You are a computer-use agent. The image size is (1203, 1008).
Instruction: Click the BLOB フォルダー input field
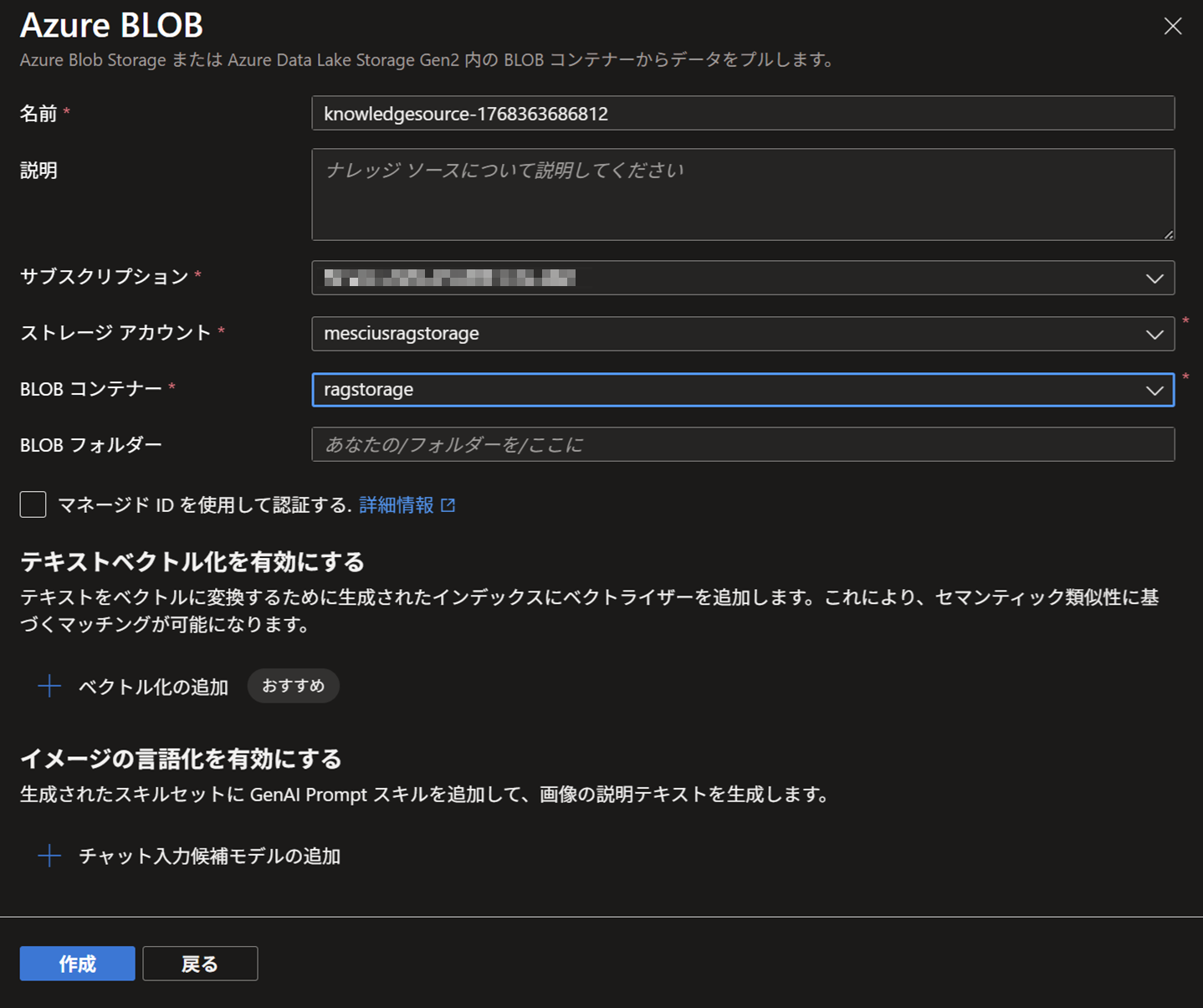(742, 445)
